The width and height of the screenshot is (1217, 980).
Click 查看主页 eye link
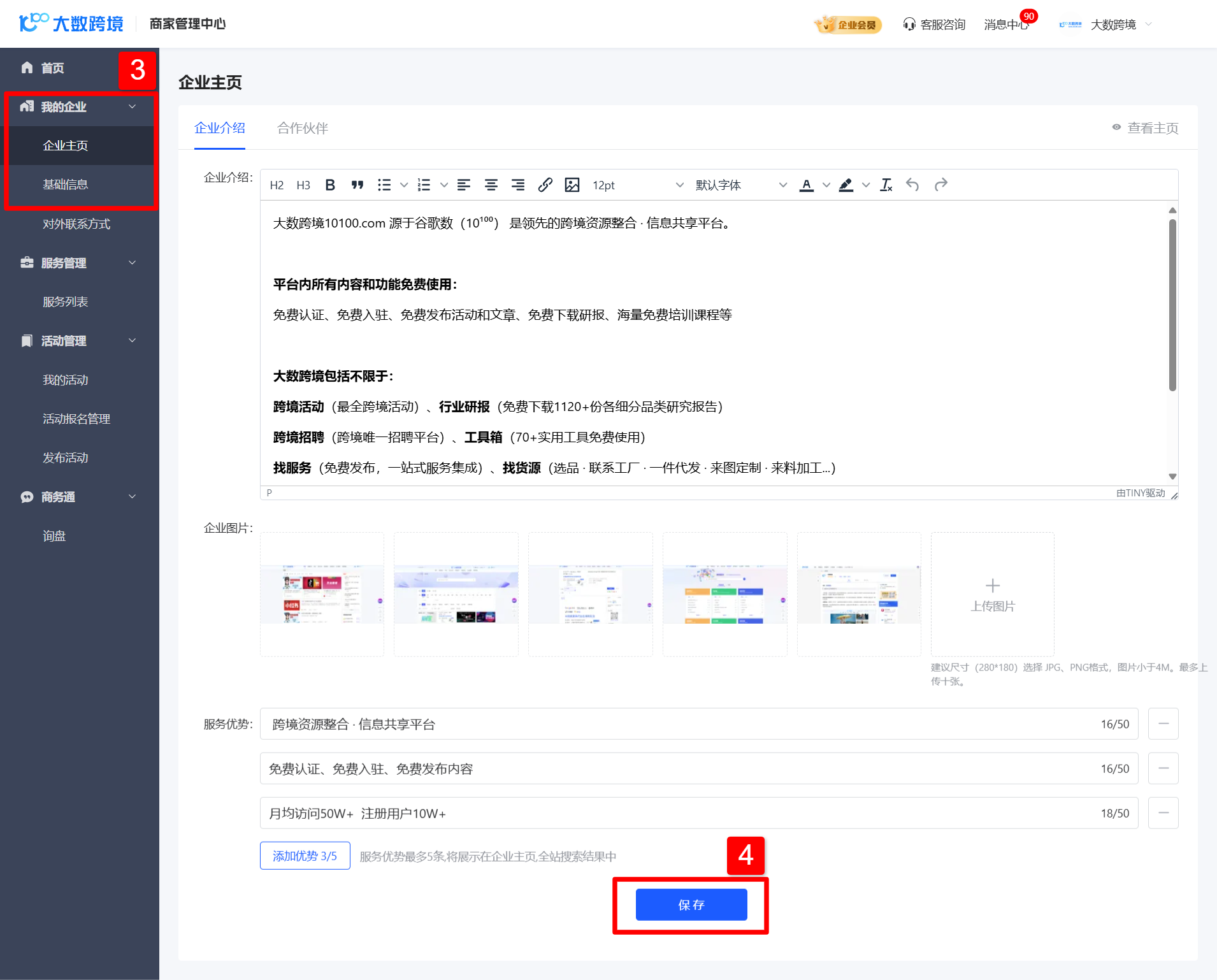(x=1145, y=128)
